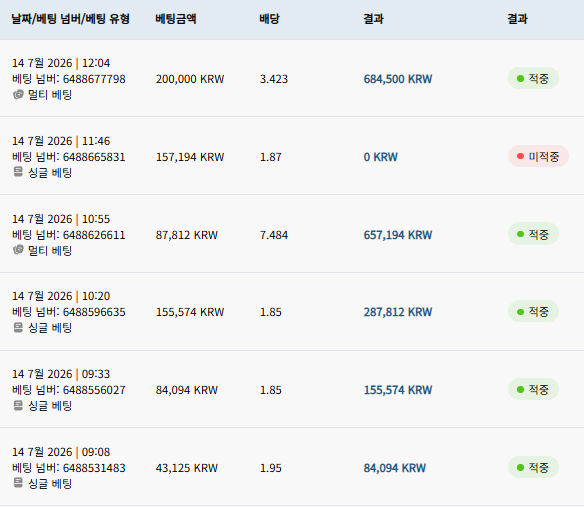
Task: Click single-bet icon for bet 6488665831
Action: (18, 172)
